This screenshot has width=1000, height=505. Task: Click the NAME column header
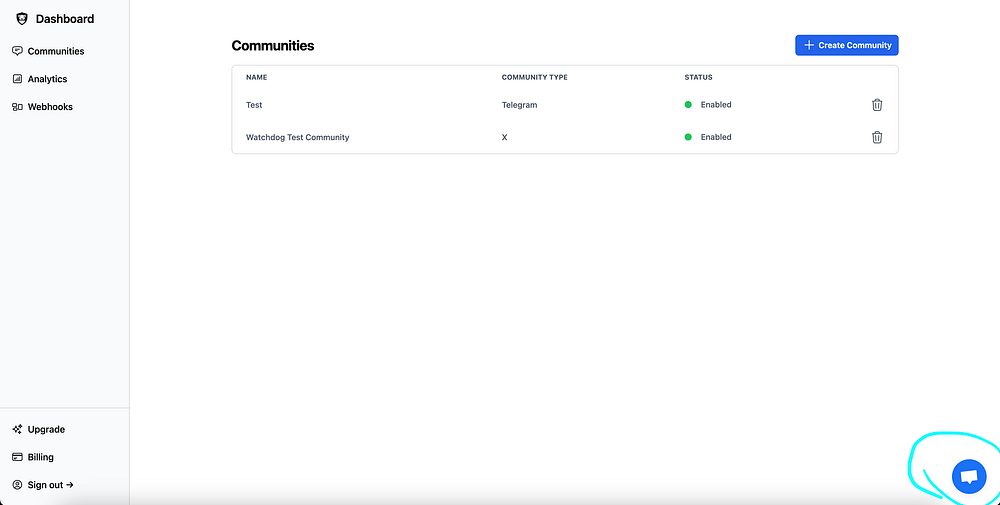tap(256, 77)
